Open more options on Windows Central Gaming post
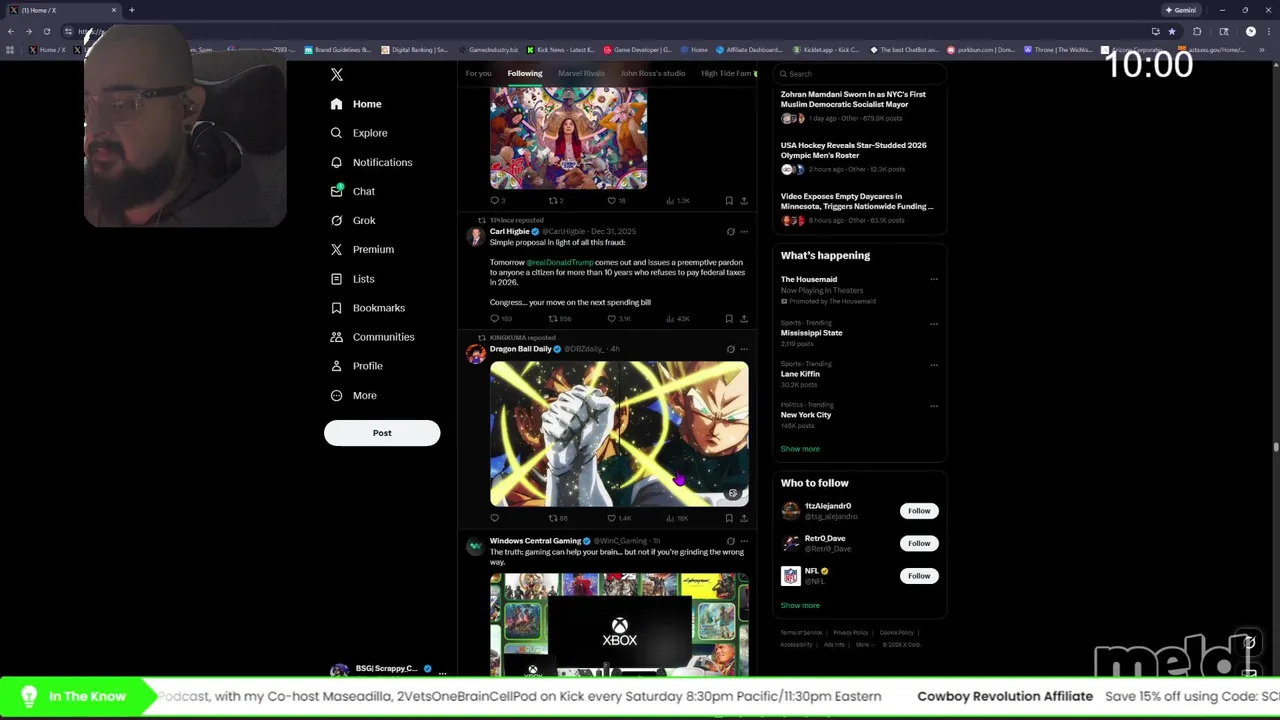The height and width of the screenshot is (720, 1280). [744, 541]
